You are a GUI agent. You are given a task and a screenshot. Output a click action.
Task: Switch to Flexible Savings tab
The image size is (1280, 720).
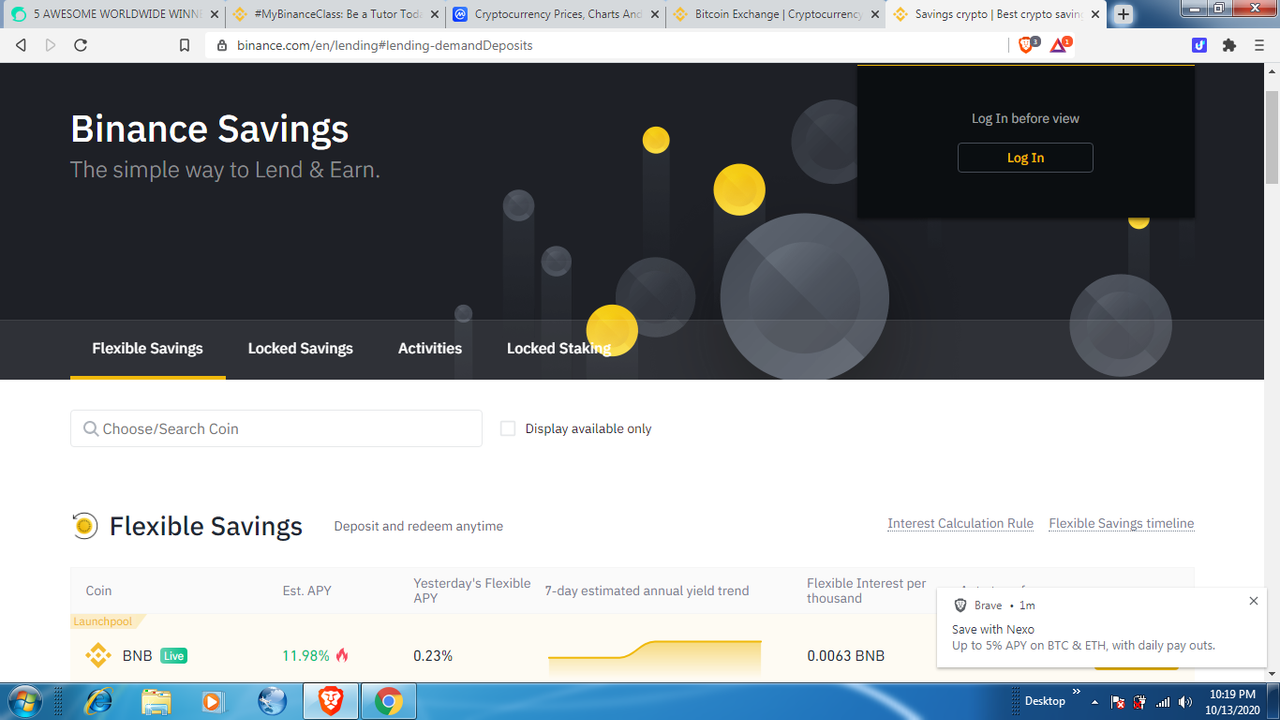point(148,349)
